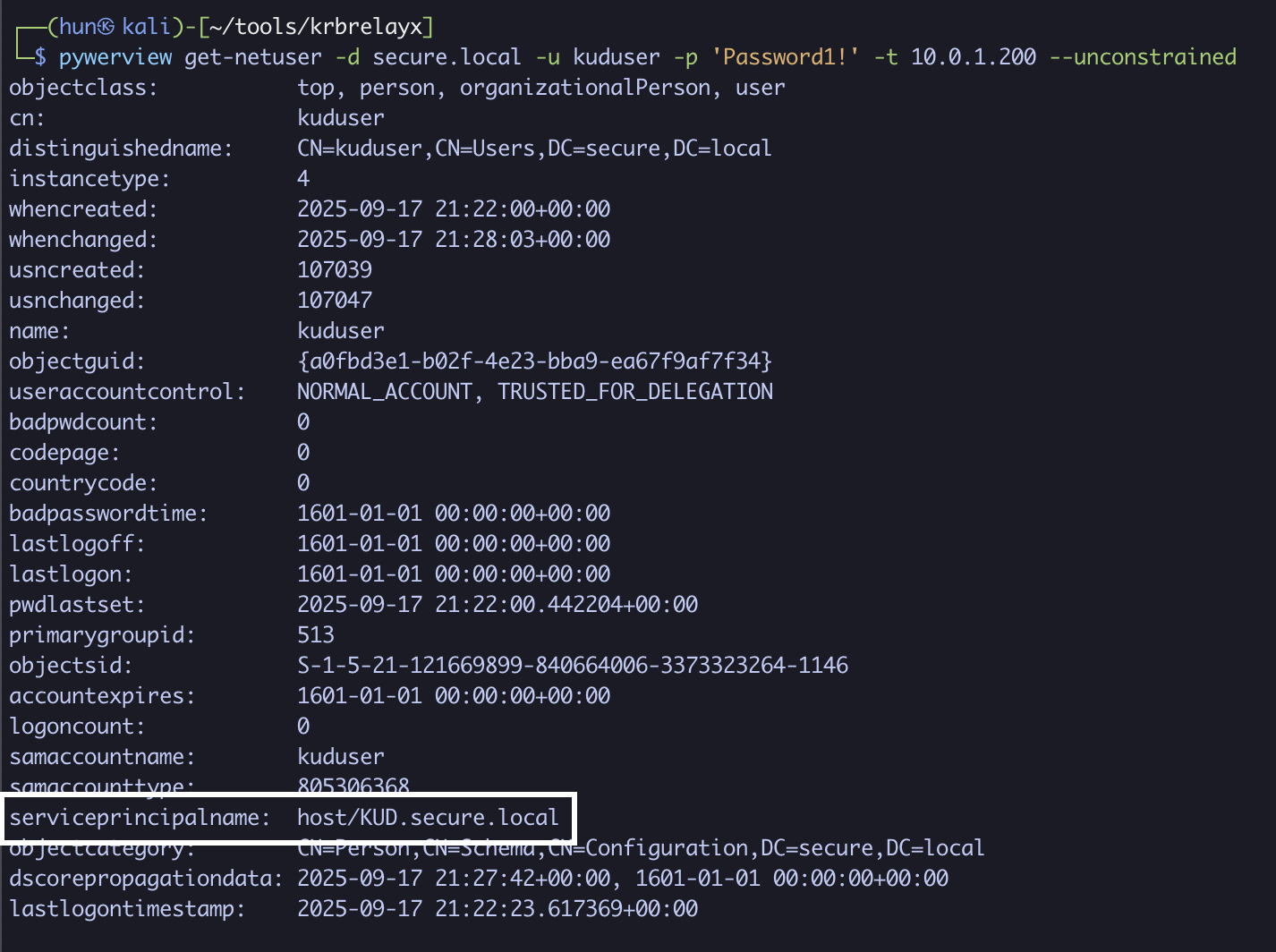Click the get-netuser subcommand
The width and height of the screenshot is (1276, 952).
click(253, 57)
